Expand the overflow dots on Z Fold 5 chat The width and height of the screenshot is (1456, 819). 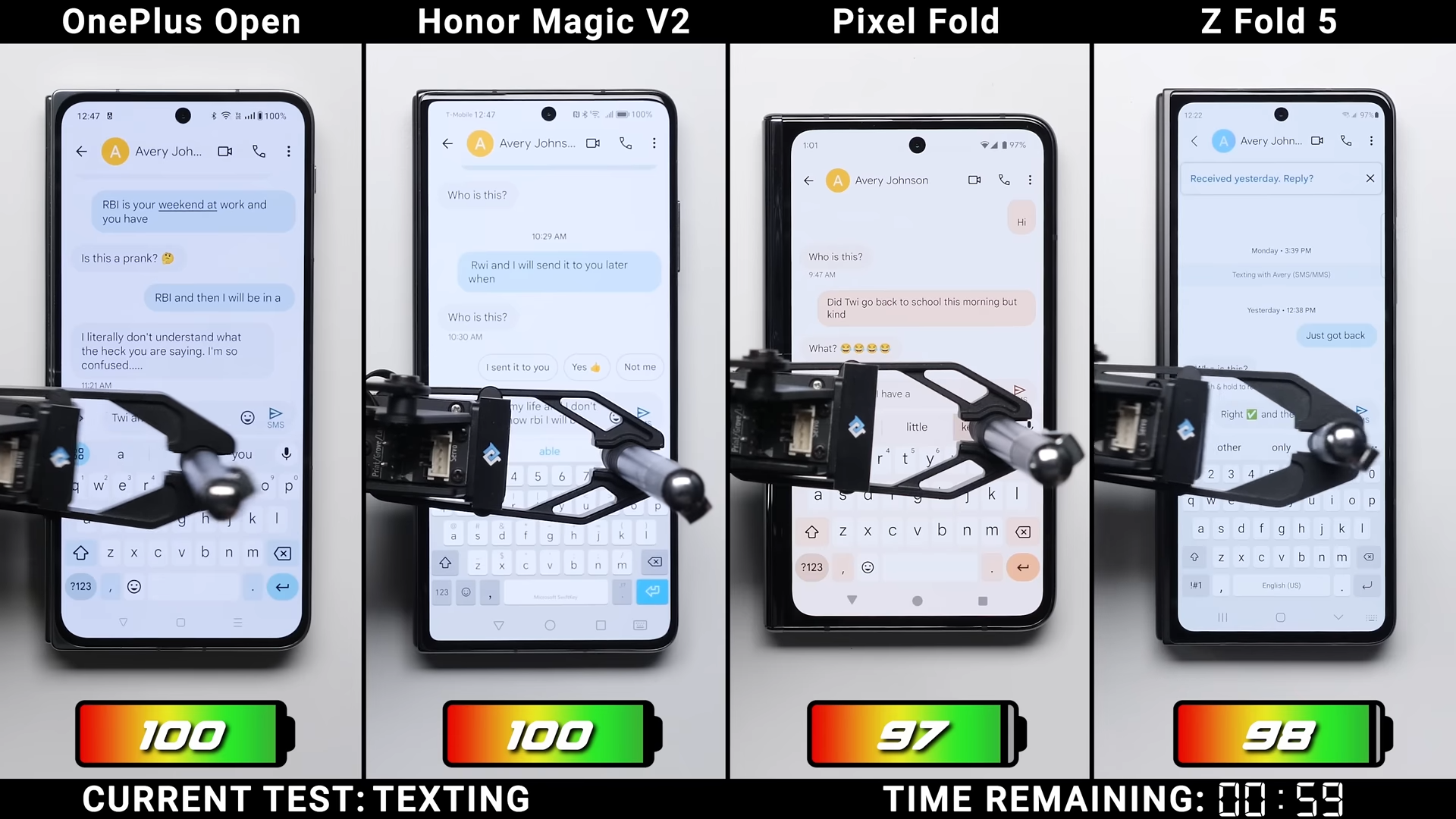1371,141
